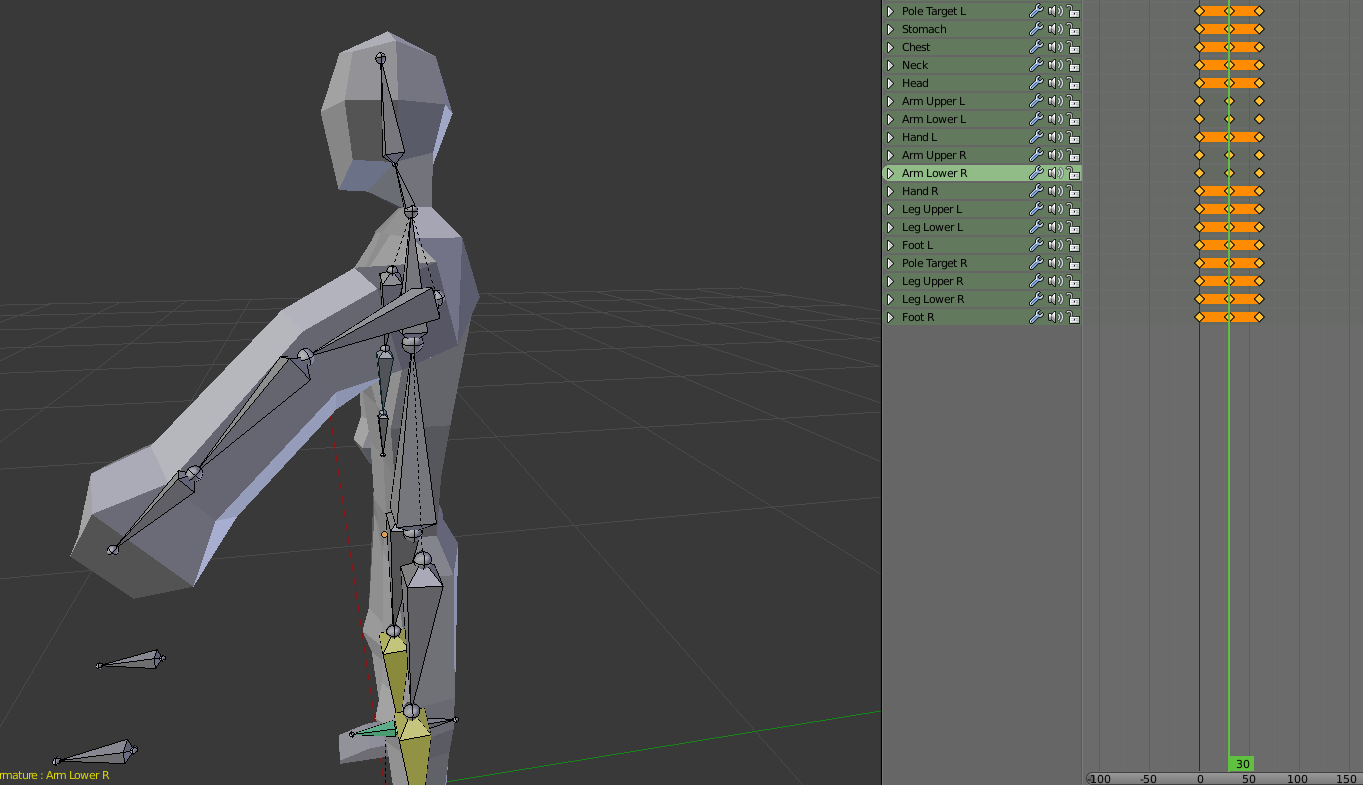Select Arm Upper L keyframe at frame 60

click(1259, 101)
